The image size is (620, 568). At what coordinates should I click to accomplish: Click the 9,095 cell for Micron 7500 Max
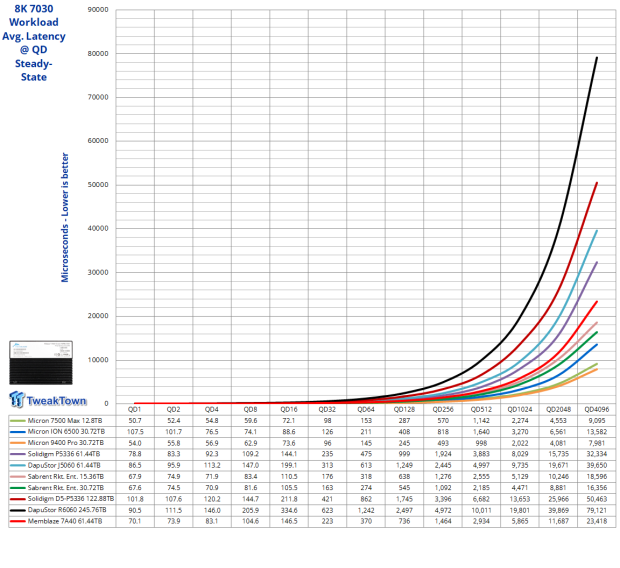click(597, 420)
